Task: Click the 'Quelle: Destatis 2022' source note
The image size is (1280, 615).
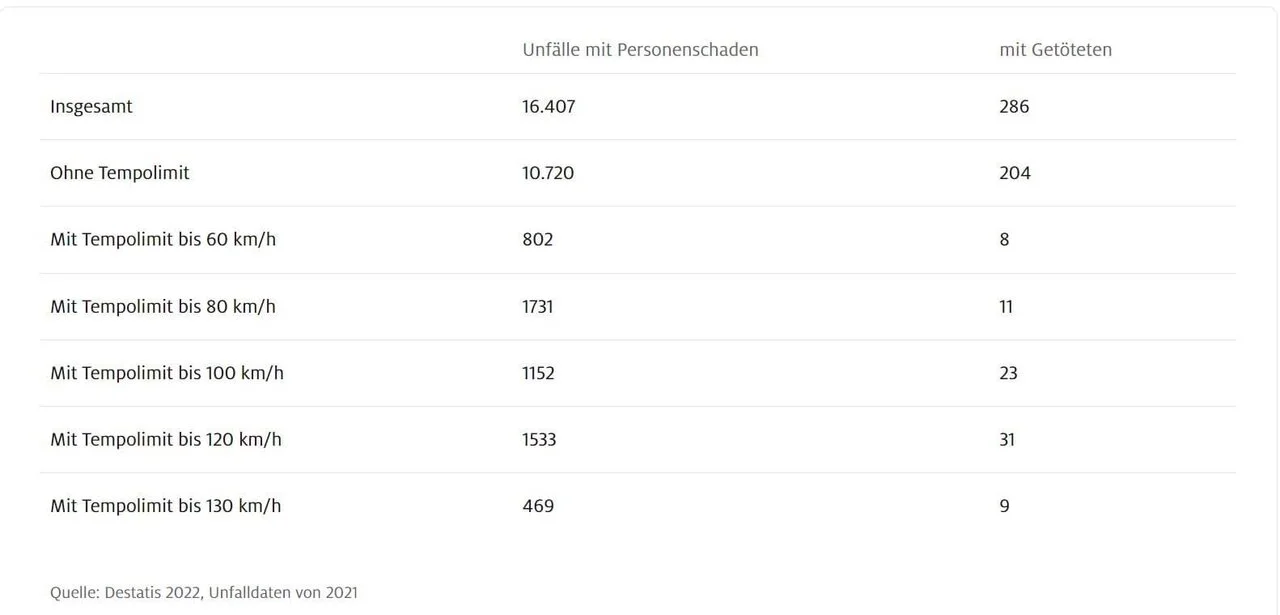Action: tap(203, 593)
